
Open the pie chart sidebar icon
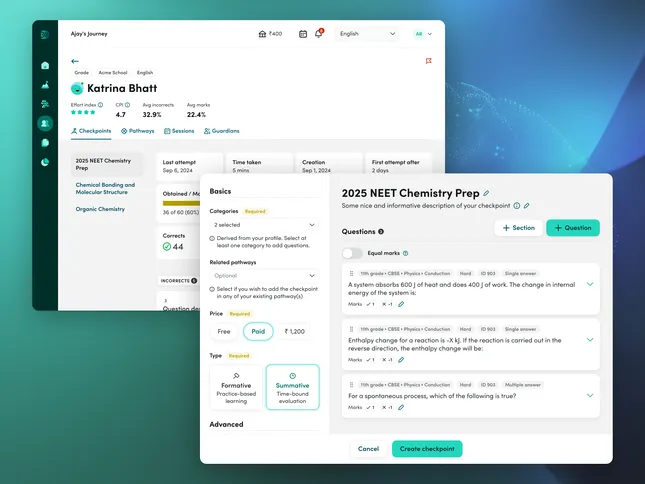click(45, 162)
